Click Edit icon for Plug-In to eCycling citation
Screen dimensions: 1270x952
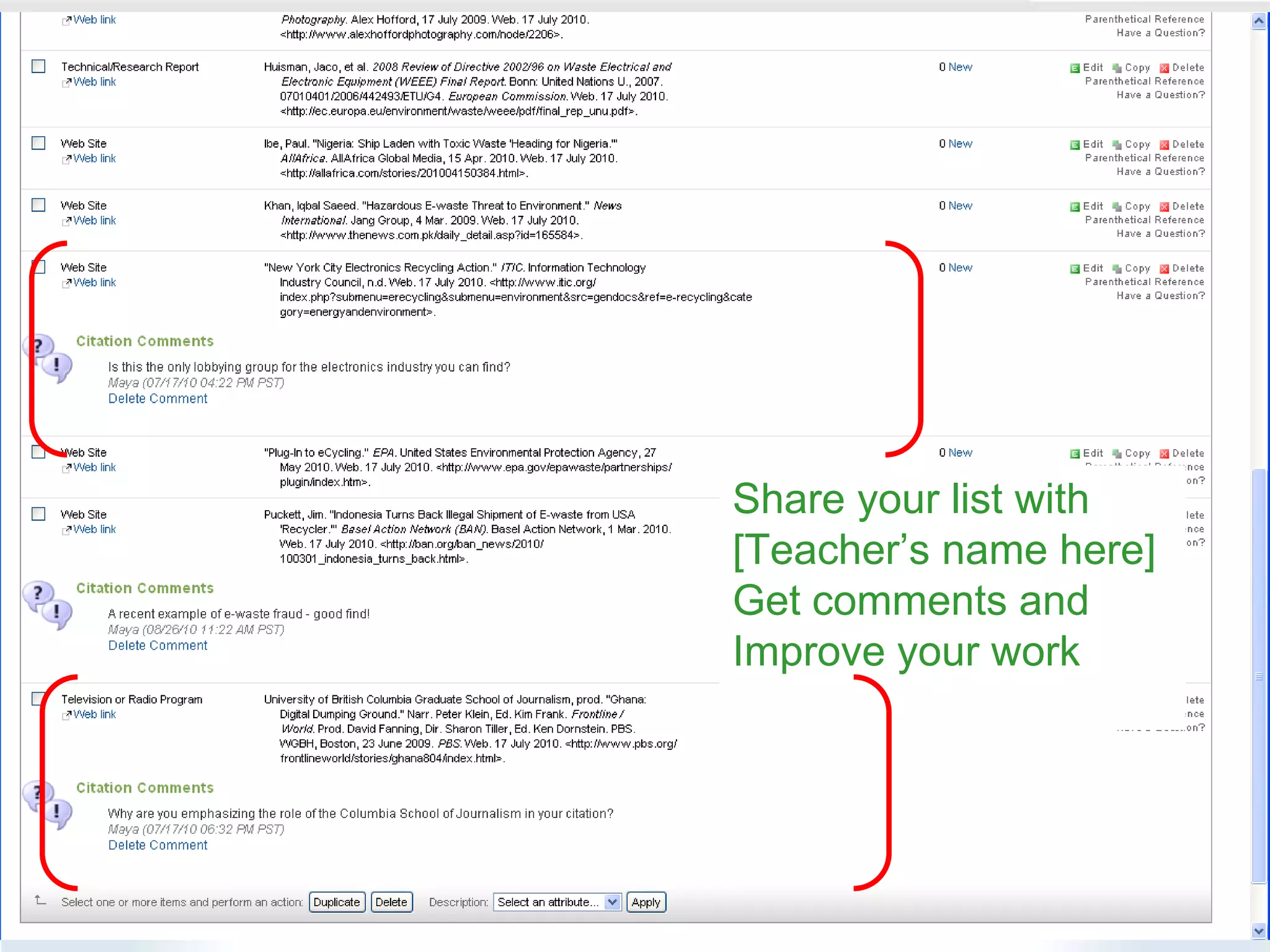pos(1075,454)
